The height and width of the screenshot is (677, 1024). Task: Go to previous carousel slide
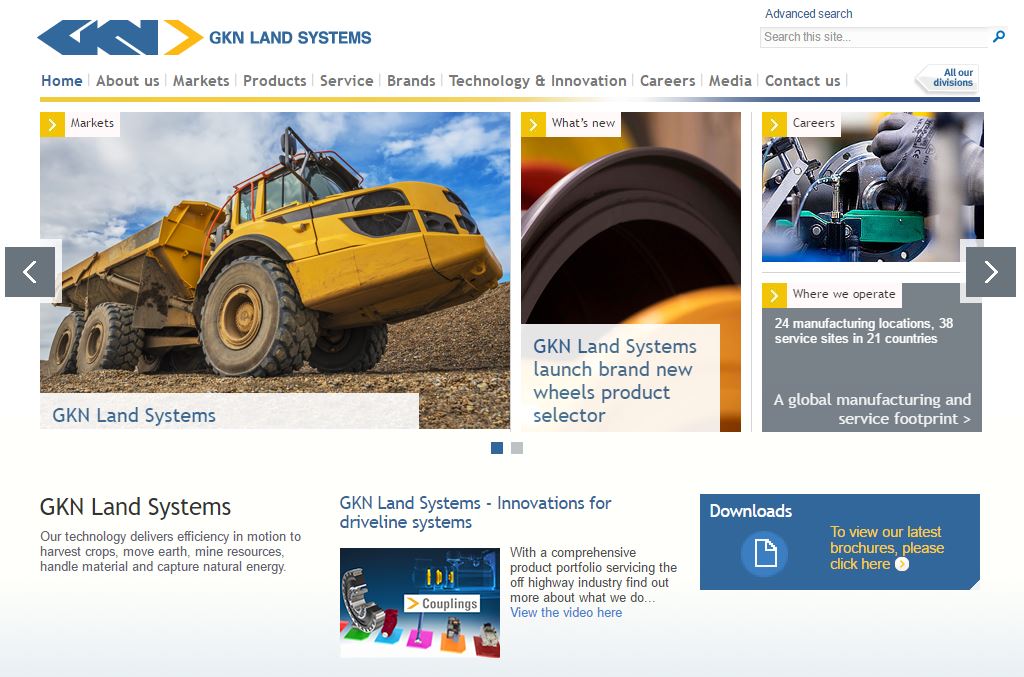(30, 272)
